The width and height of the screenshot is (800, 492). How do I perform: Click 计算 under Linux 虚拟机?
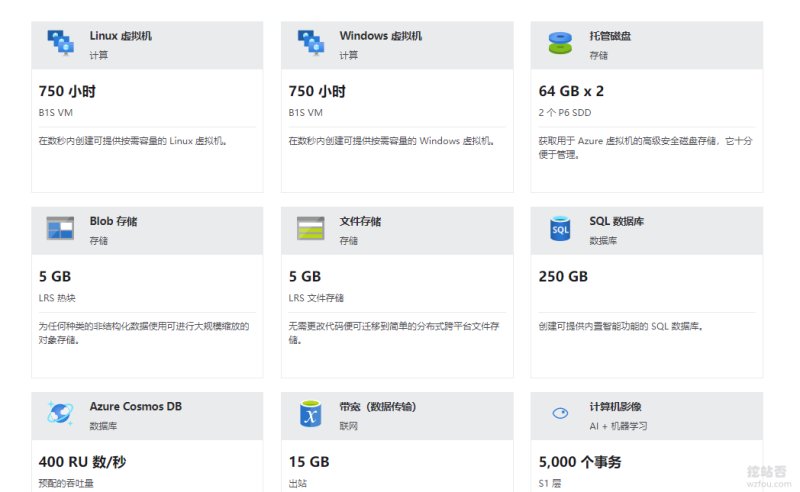click(98, 55)
